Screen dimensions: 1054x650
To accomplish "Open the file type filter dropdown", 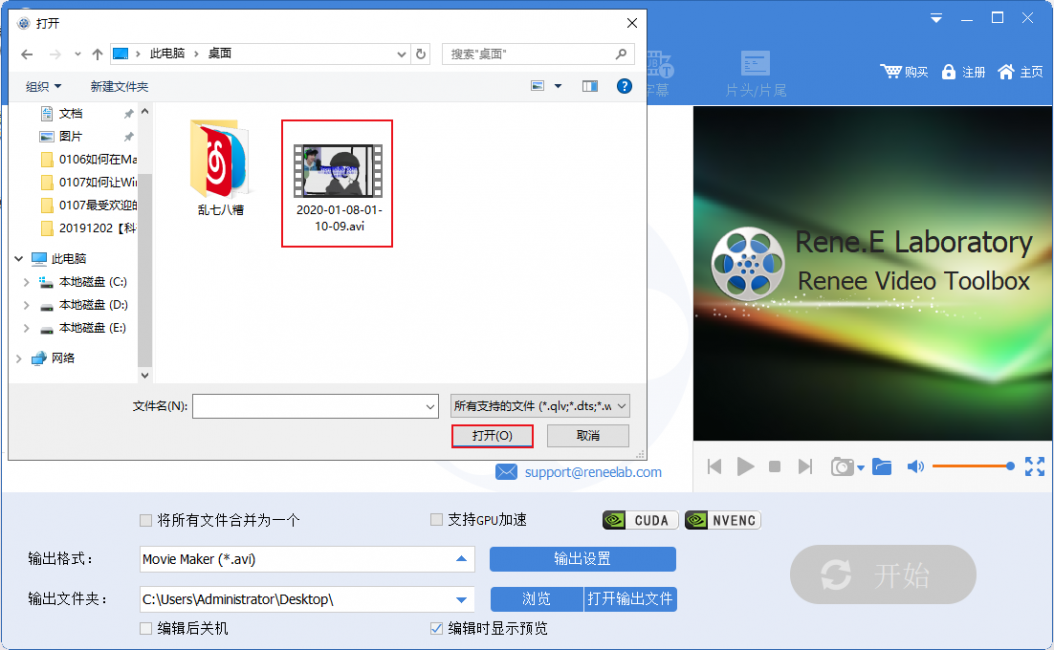I will [x=622, y=406].
